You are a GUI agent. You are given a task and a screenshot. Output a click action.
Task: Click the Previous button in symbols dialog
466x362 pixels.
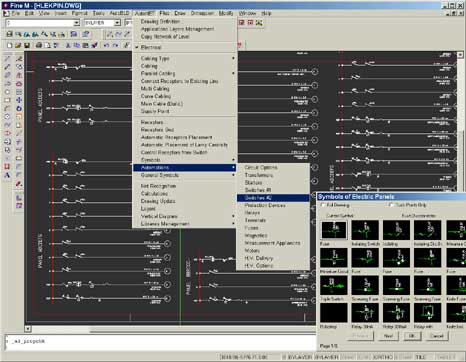(x=360, y=336)
